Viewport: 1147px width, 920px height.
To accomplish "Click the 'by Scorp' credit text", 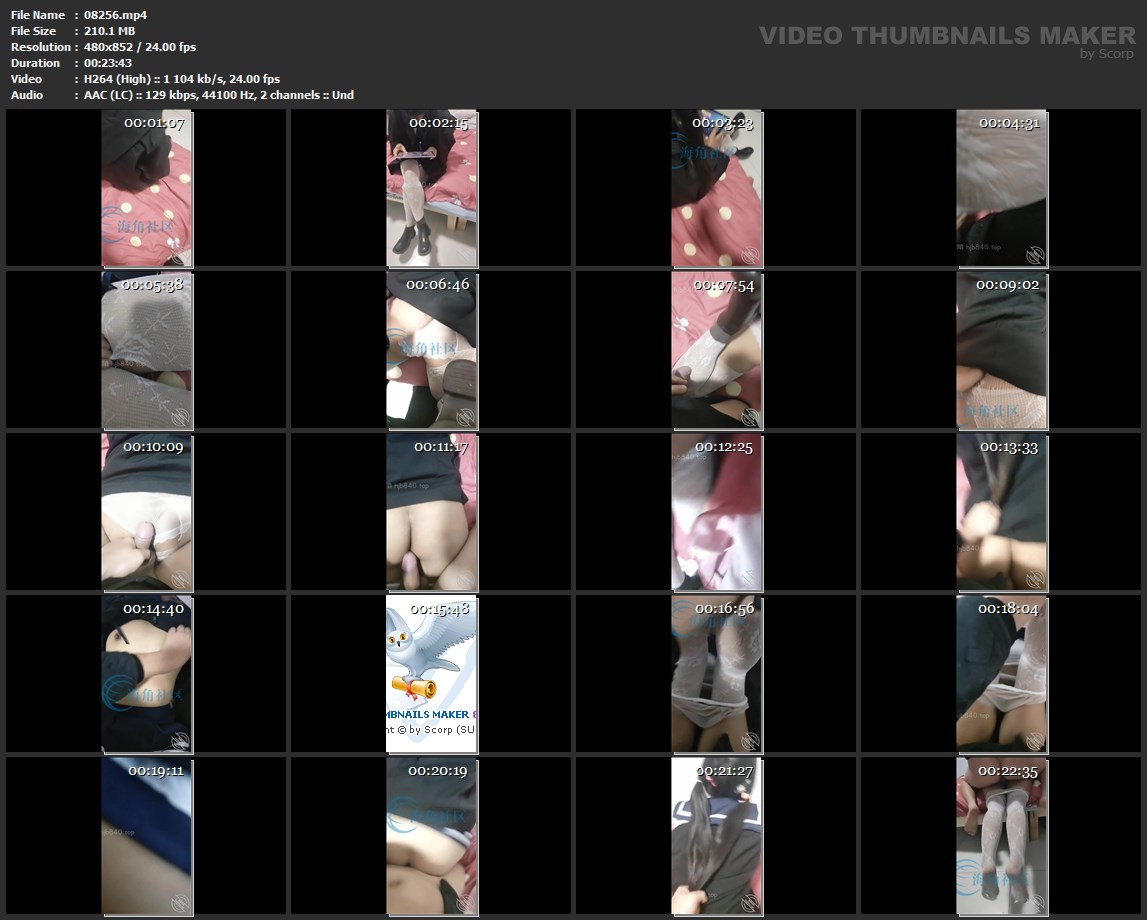I will [x=1106, y=54].
